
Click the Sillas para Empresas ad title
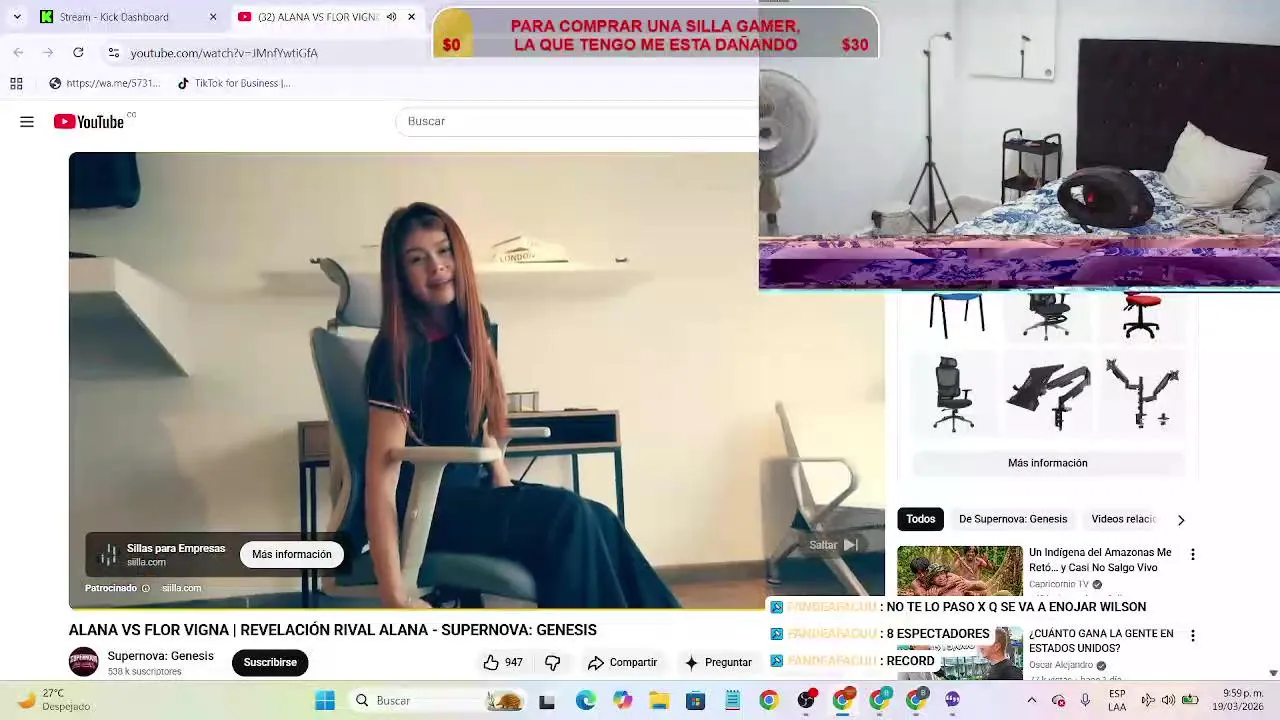176,548
